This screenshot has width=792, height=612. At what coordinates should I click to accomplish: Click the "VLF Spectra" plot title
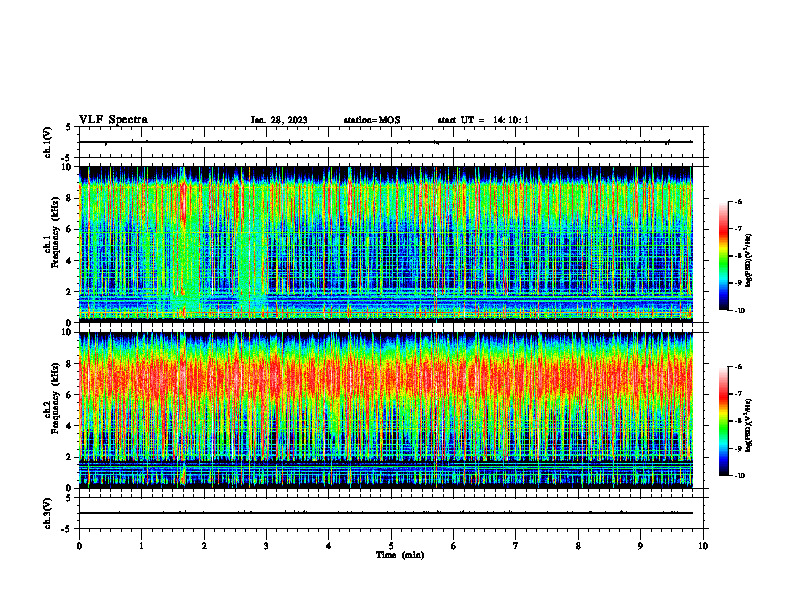click(113, 120)
